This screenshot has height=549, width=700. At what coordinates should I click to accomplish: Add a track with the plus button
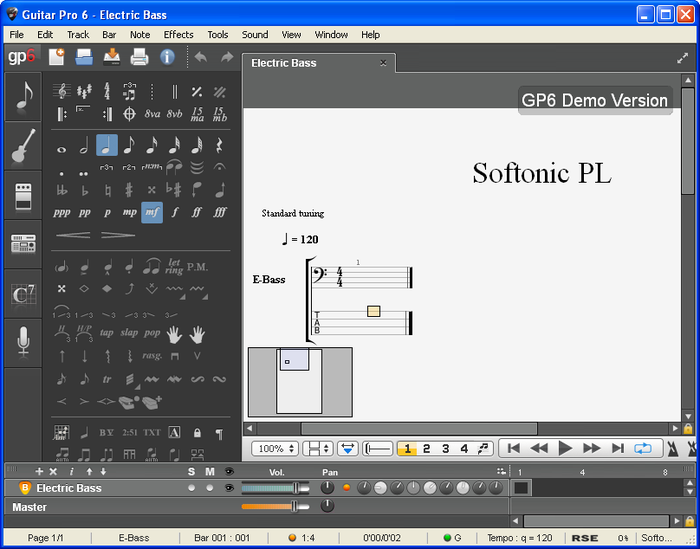39,471
